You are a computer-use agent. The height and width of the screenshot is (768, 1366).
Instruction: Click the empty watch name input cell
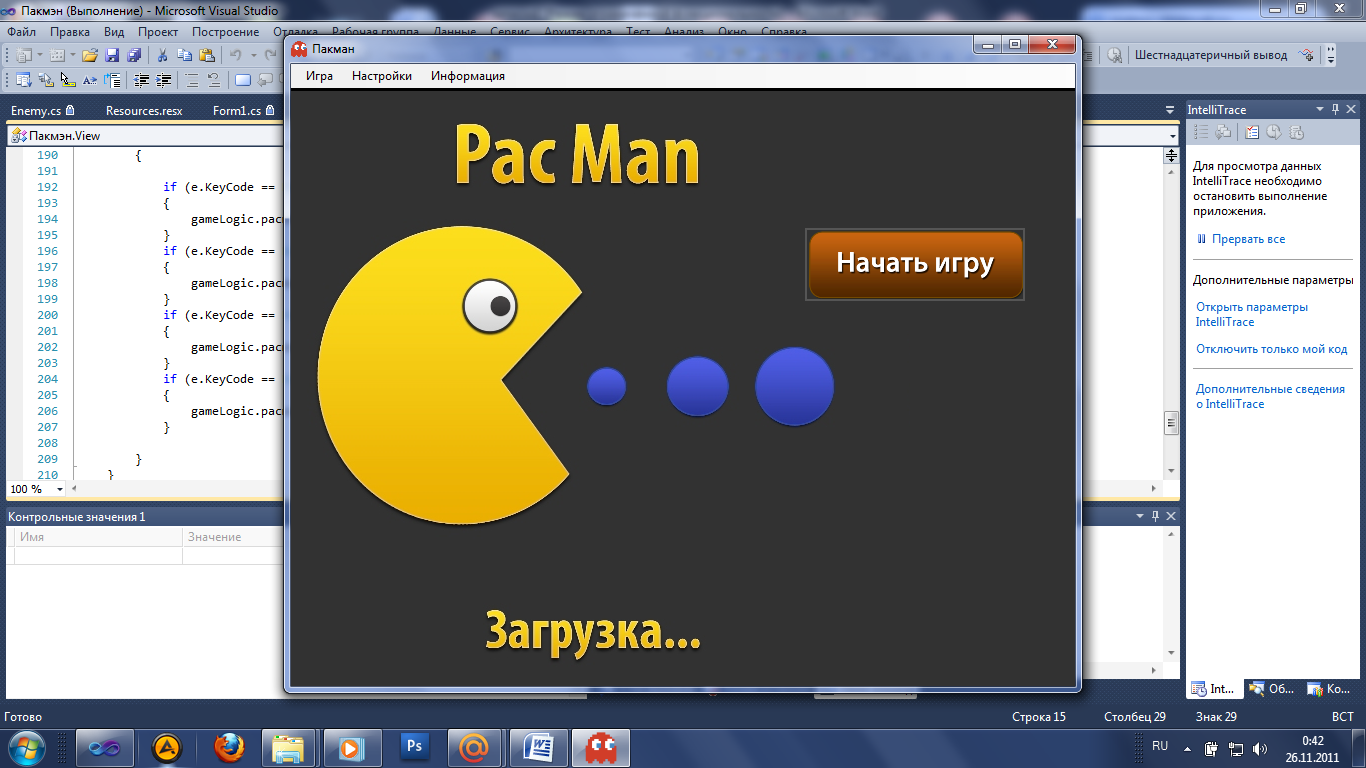pyautogui.click(x=98, y=555)
